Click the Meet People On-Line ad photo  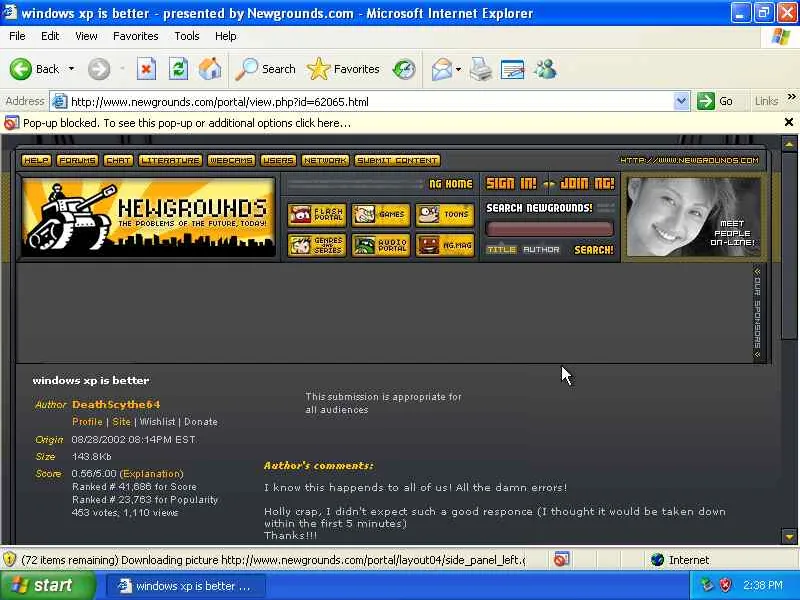point(694,217)
